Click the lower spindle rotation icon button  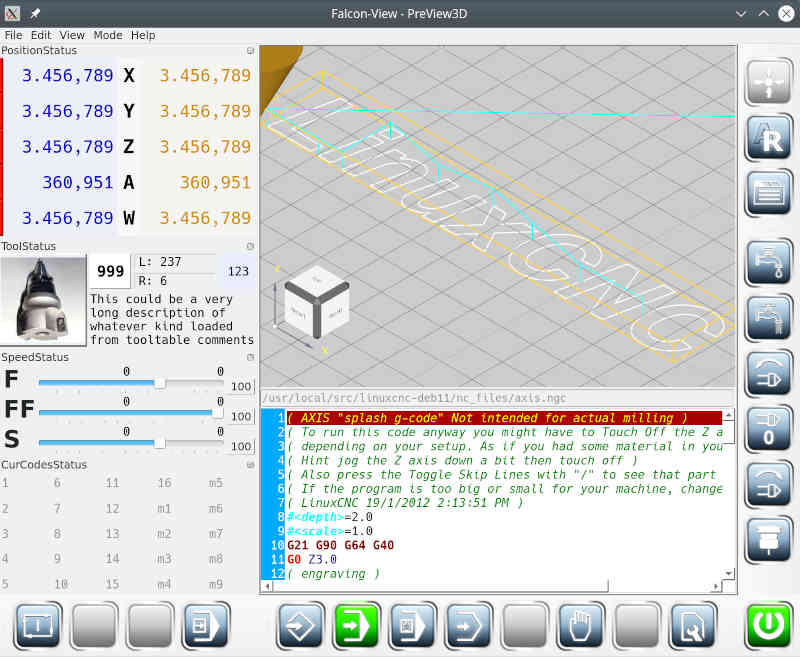pyautogui.click(x=768, y=486)
